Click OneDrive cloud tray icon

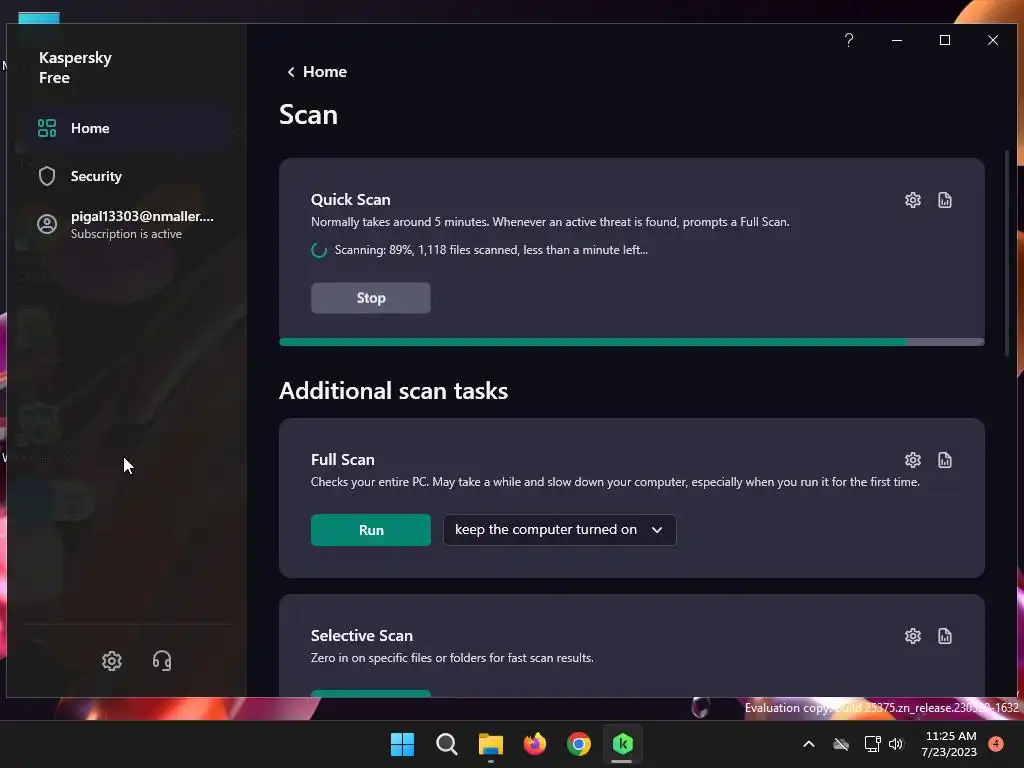[x=841, y=744]
